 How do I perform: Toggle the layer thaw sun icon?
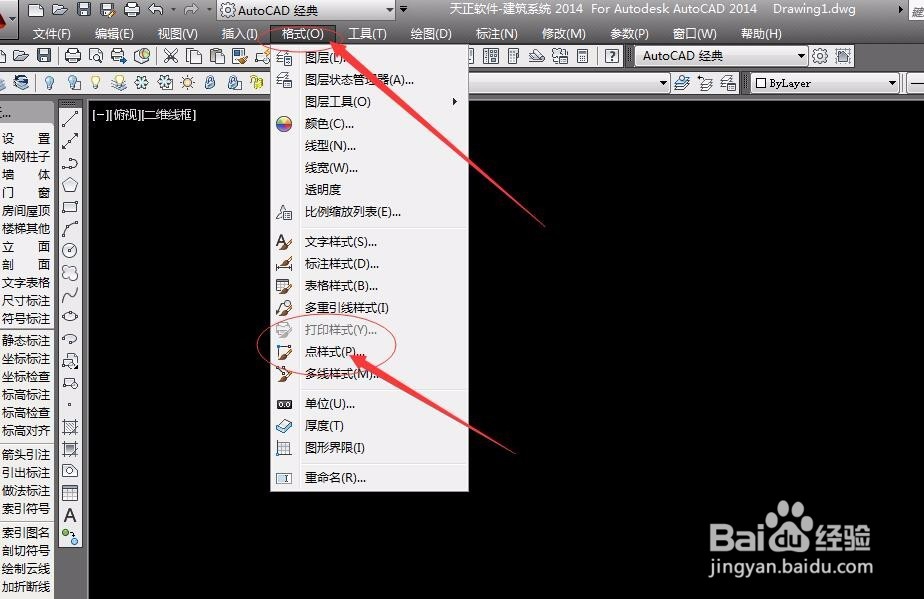(x=187, y=83)
